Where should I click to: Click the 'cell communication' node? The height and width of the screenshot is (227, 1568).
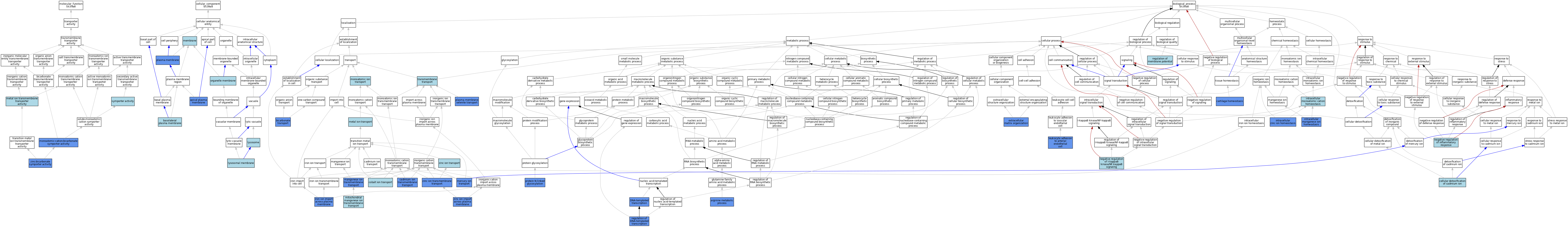click(1060, 60)
